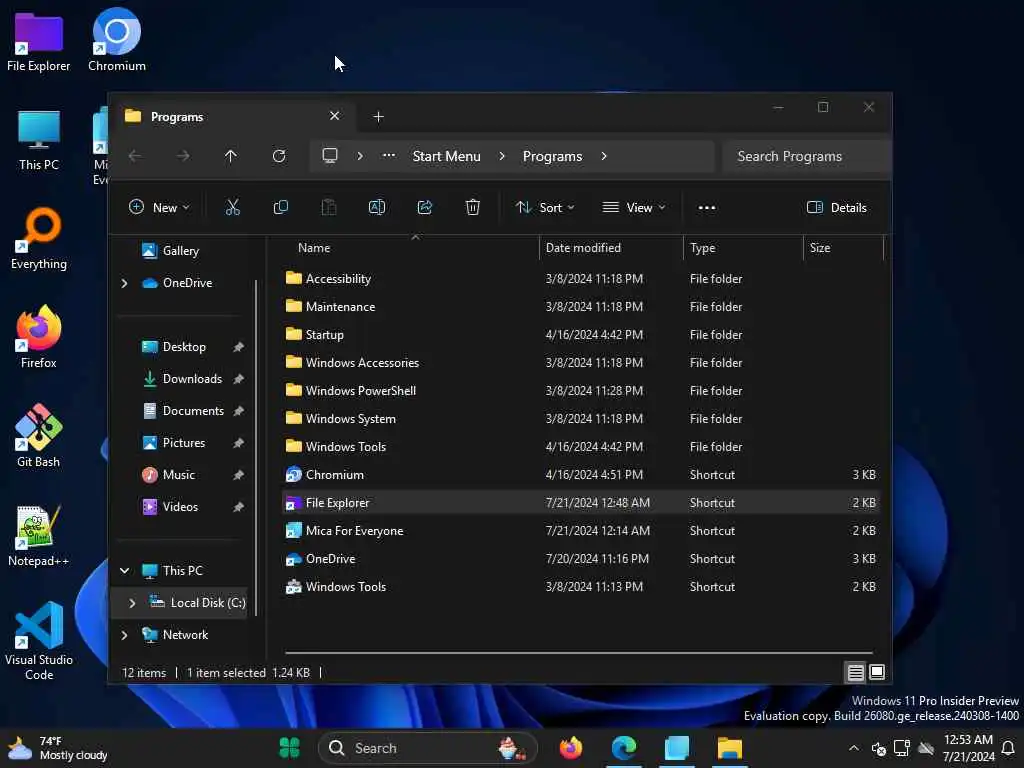Toggle the Details pane
The image size is (1024, 768).
click(837, 208)
